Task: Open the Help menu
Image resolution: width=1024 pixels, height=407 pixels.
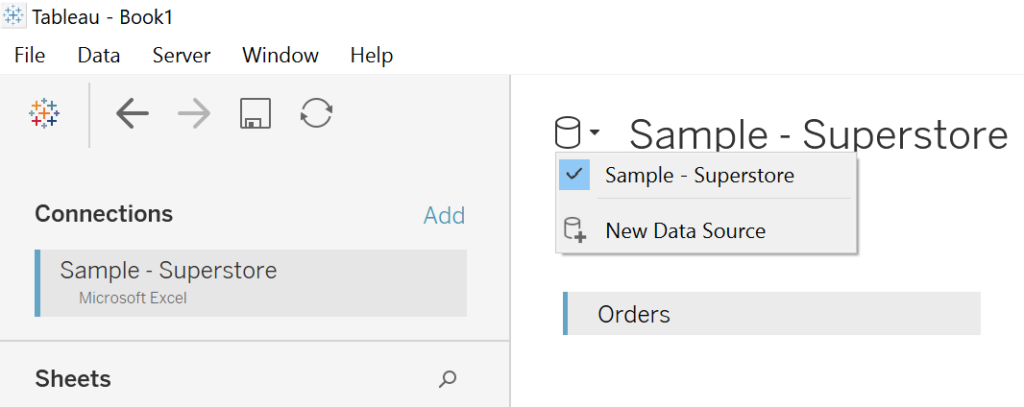Action: (x=371, y=56)
